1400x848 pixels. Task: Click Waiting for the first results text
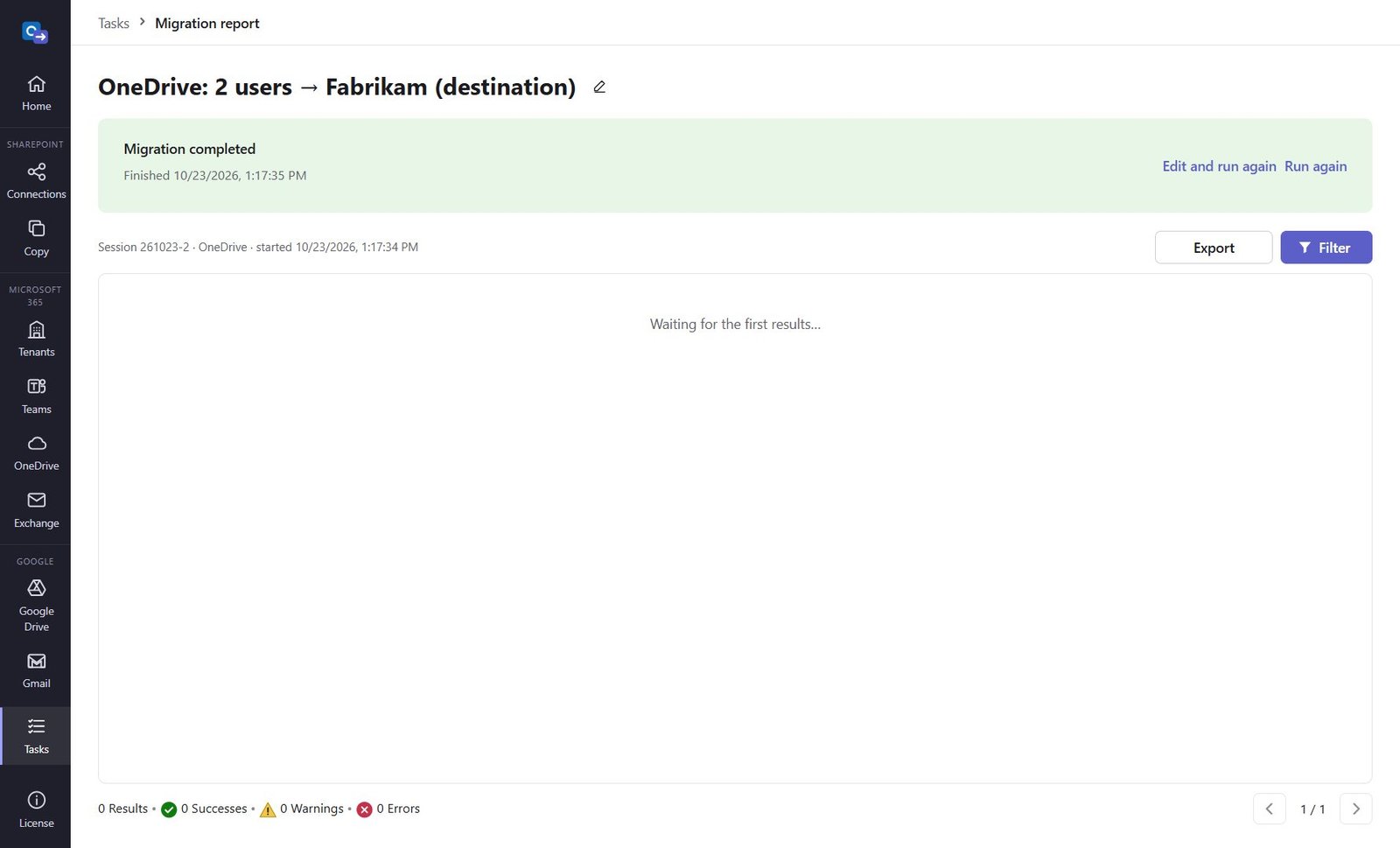point(735,324)
